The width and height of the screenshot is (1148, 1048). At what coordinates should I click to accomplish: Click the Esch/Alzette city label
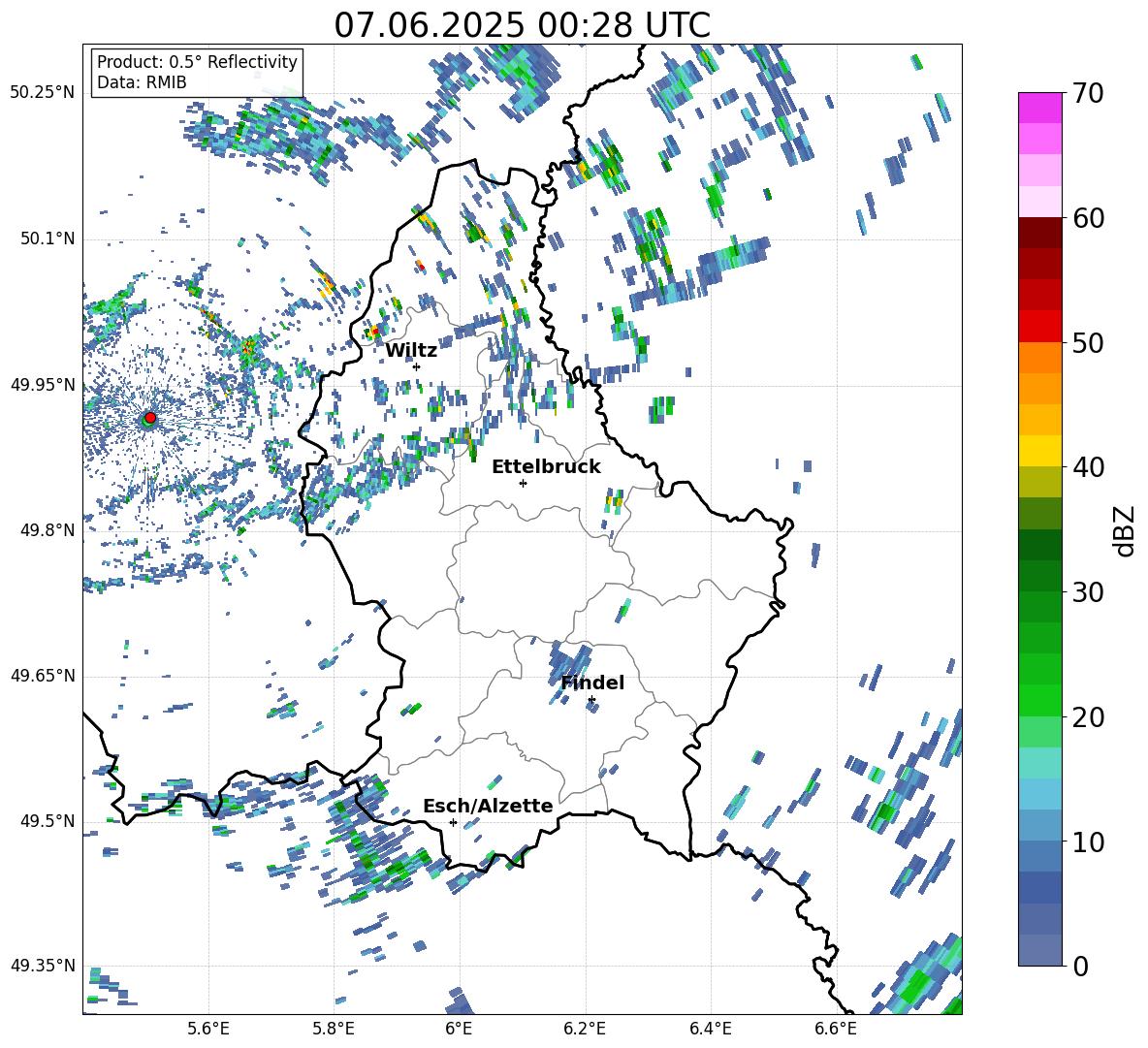[488, 806]
